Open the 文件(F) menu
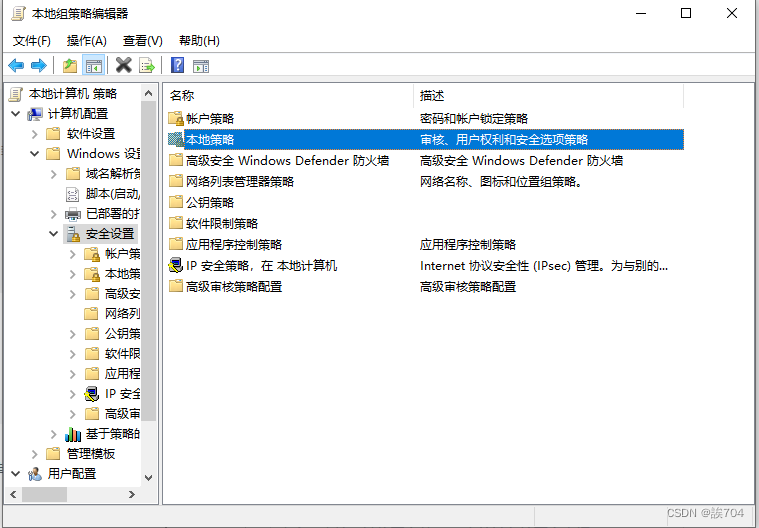 tap(32, 41)
